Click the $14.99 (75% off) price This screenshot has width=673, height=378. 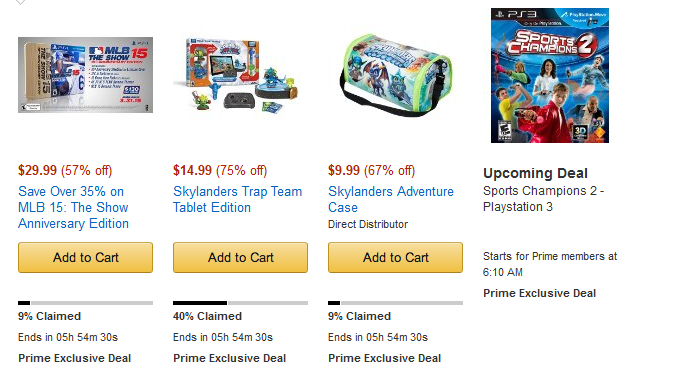click(220, 170)
